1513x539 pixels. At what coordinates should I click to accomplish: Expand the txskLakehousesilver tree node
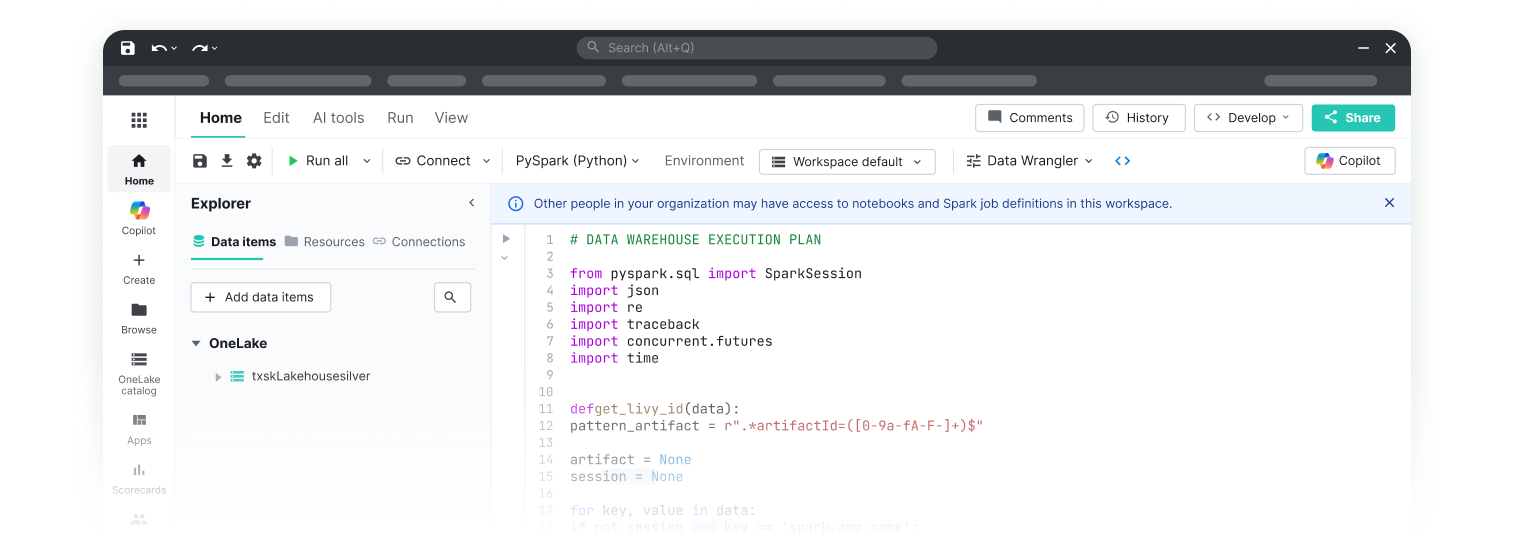click(x=219, y=377)
